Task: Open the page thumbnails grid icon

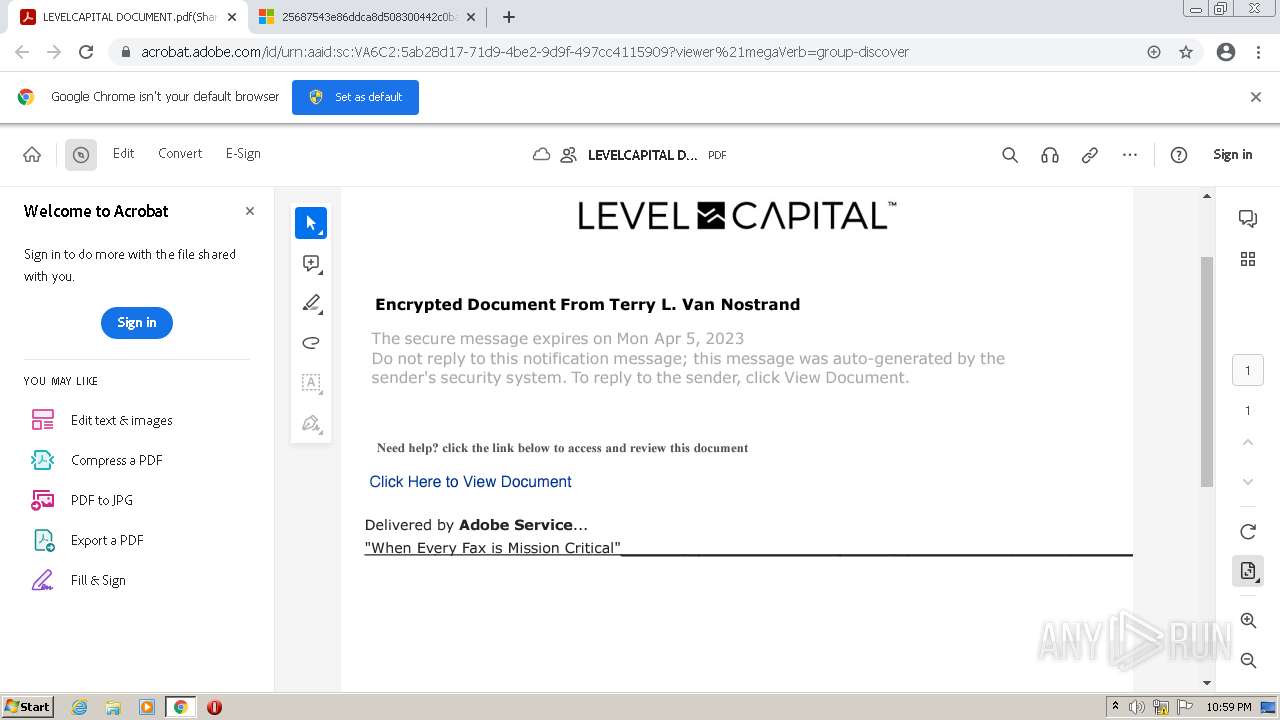Action: coord(1247,259)
